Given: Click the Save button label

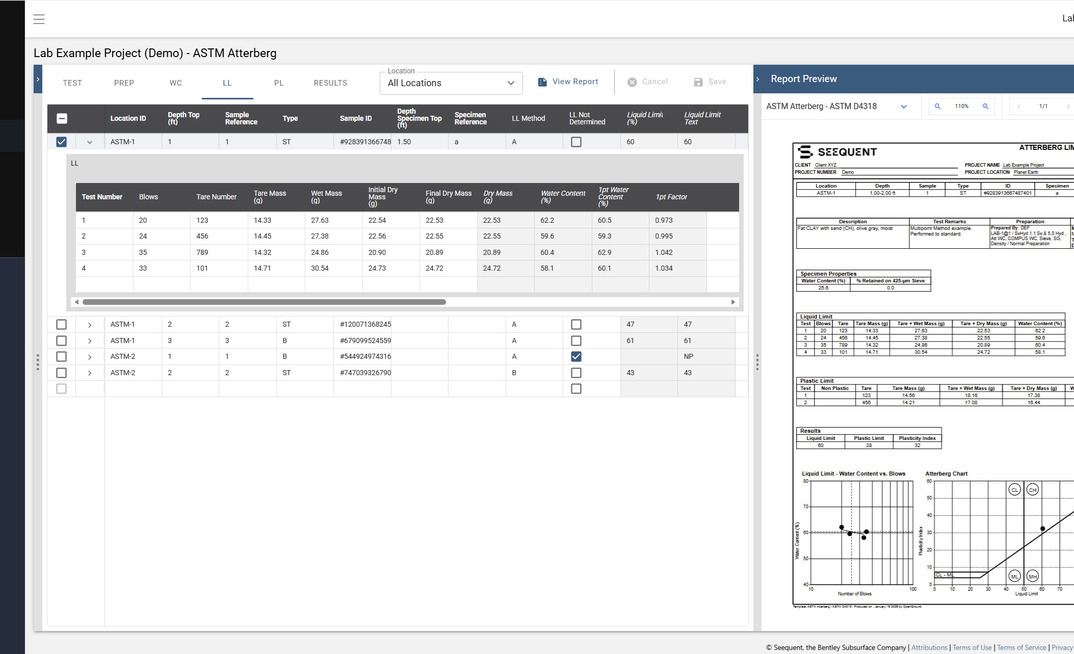Looking at the screenshot, I should (717, 81).
